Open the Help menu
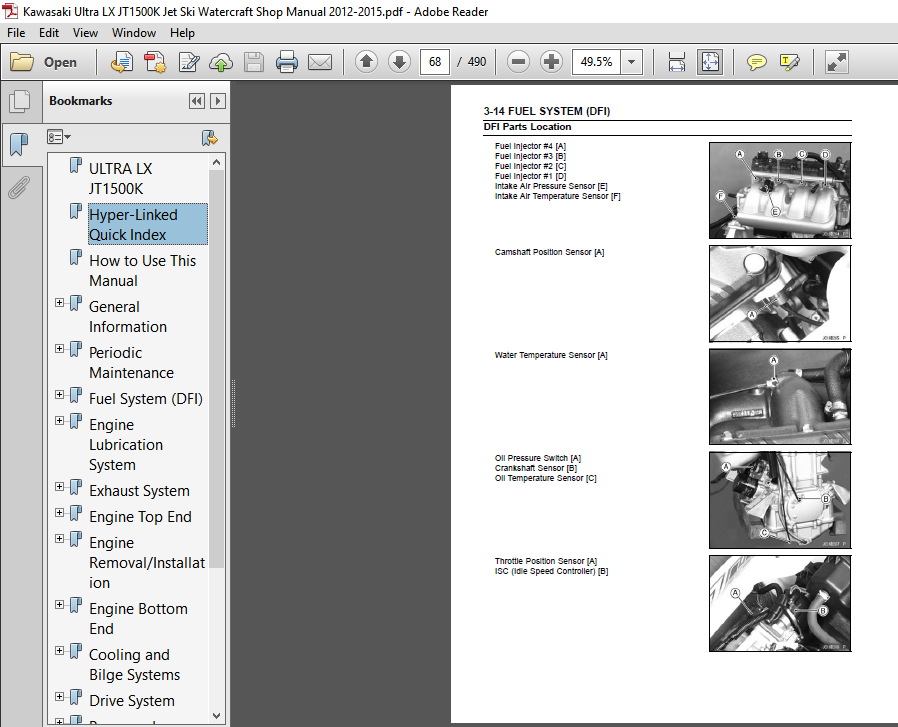The width and height of the screenshot is (898, 727). (182, 33)
